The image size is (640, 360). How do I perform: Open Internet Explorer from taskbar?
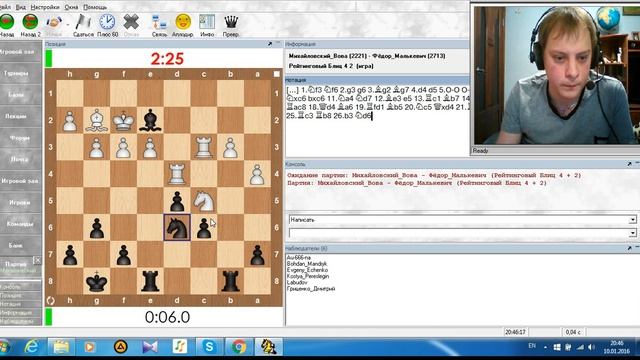[31, 347]
